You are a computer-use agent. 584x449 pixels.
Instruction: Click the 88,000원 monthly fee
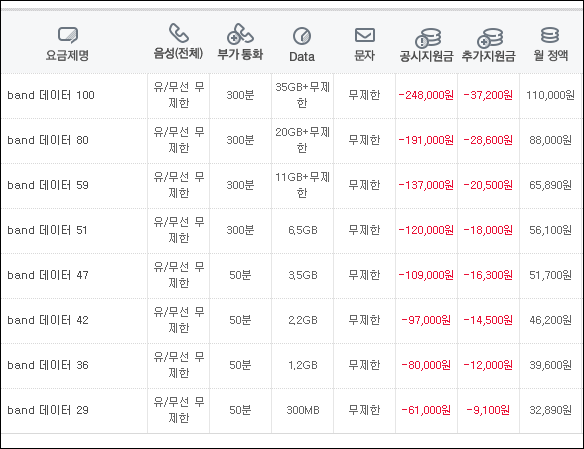coord(550,140)
